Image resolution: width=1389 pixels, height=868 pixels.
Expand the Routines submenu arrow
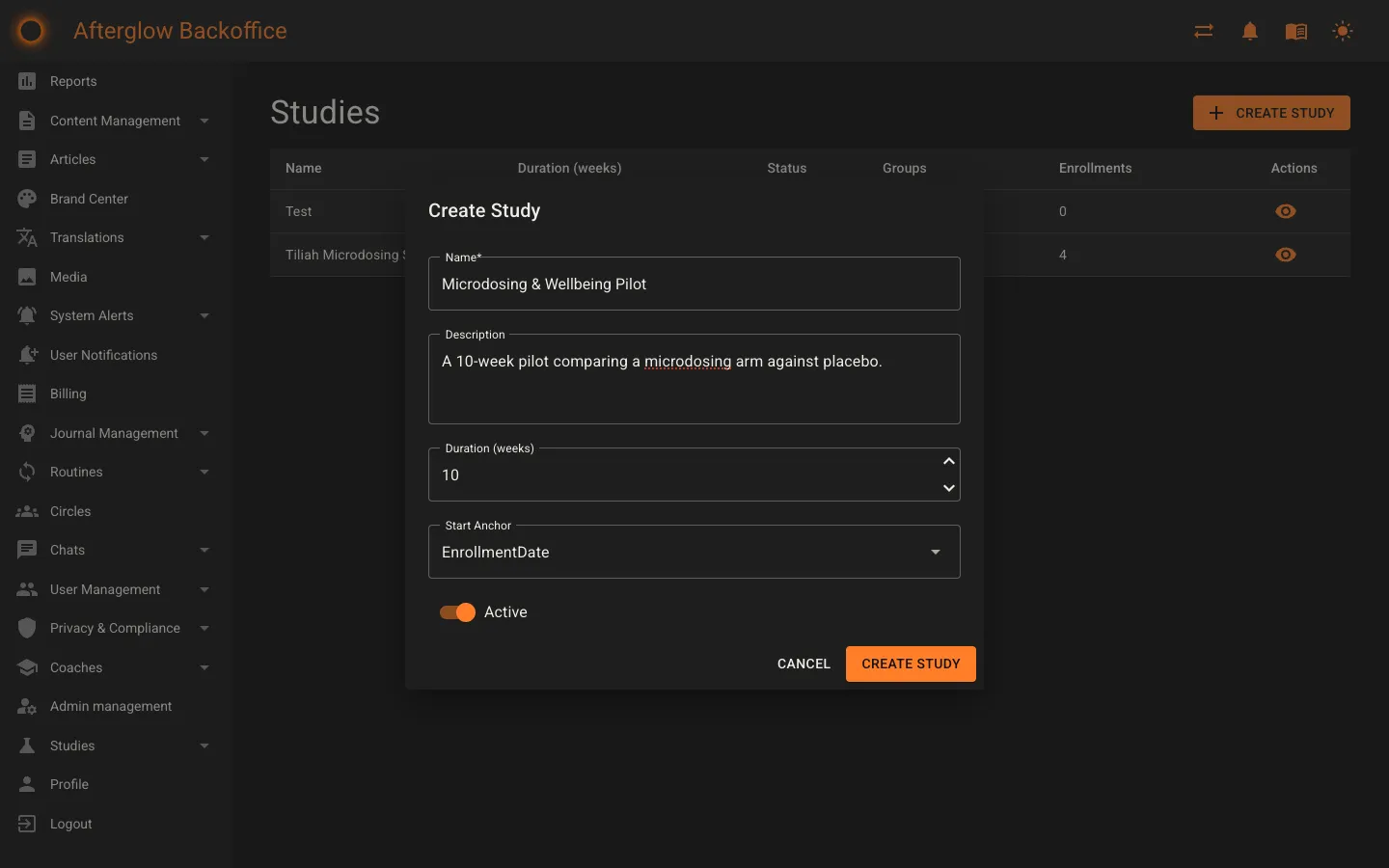(204, 472)
